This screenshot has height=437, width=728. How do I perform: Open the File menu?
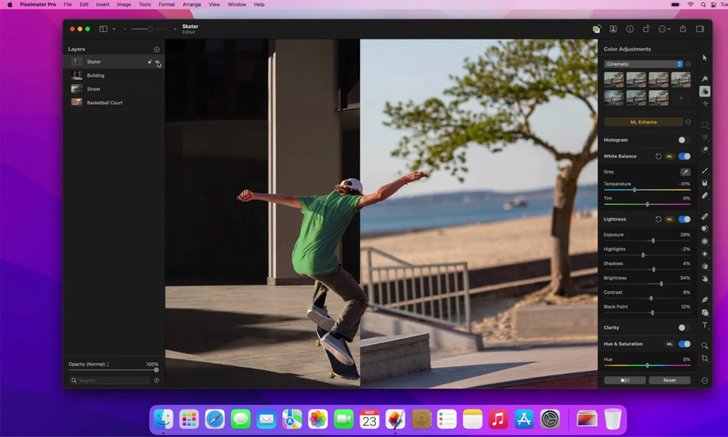click(x=67, y=4)
